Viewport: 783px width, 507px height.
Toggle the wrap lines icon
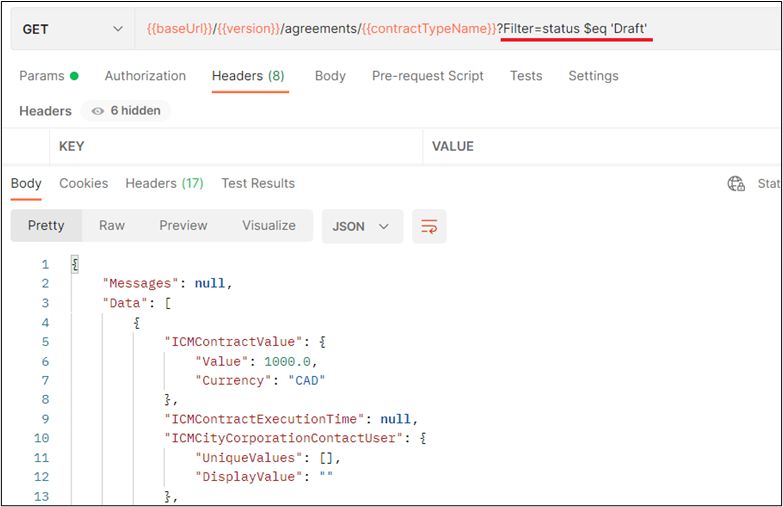[429, 227]
